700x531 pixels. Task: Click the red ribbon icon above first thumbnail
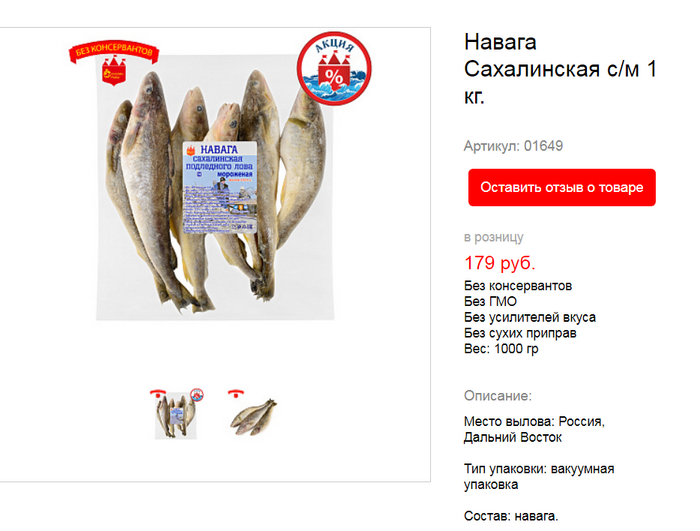[158, 393]
